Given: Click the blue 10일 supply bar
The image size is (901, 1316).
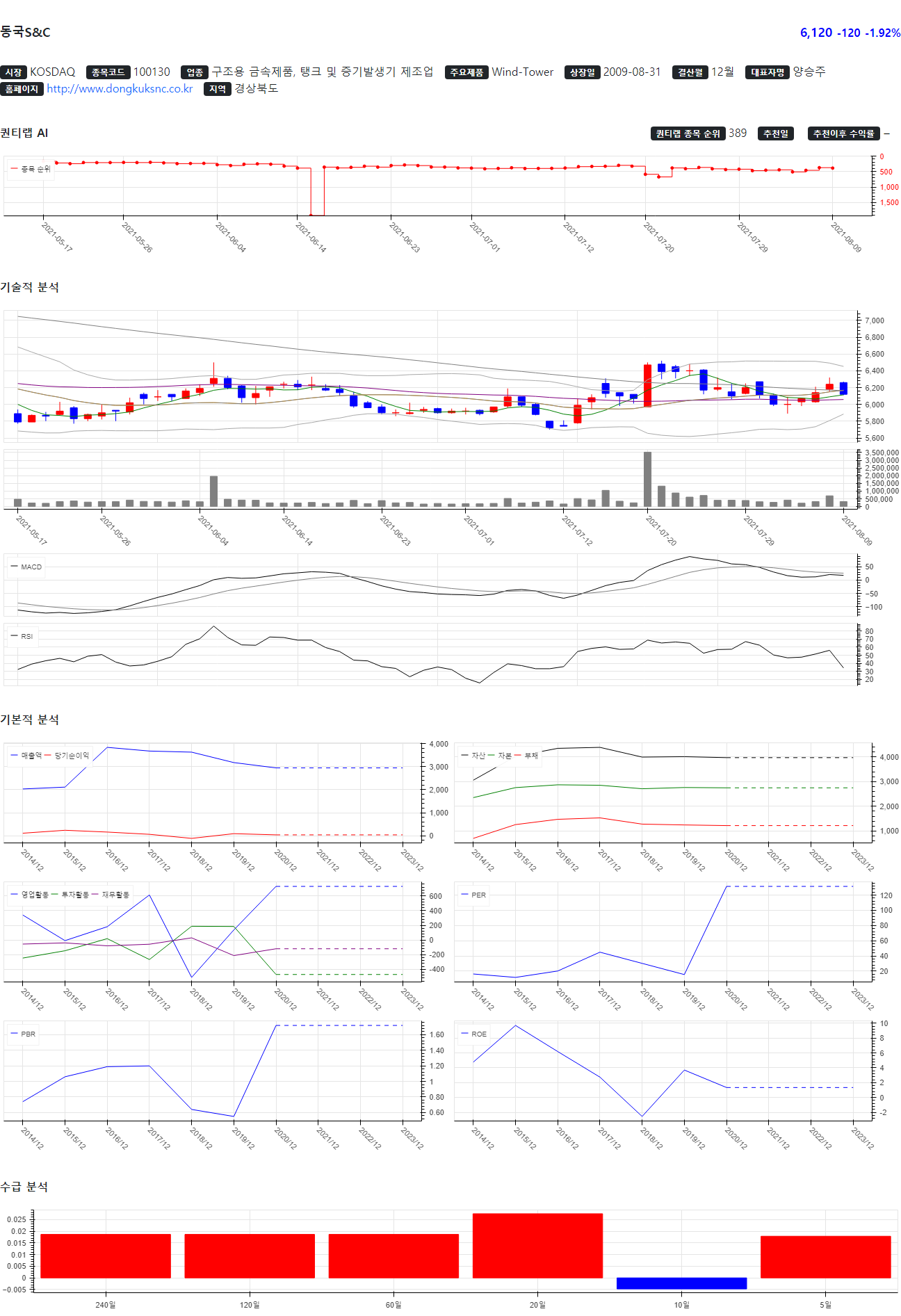Looking at the screenshot, I should (x=681, y=1283).
